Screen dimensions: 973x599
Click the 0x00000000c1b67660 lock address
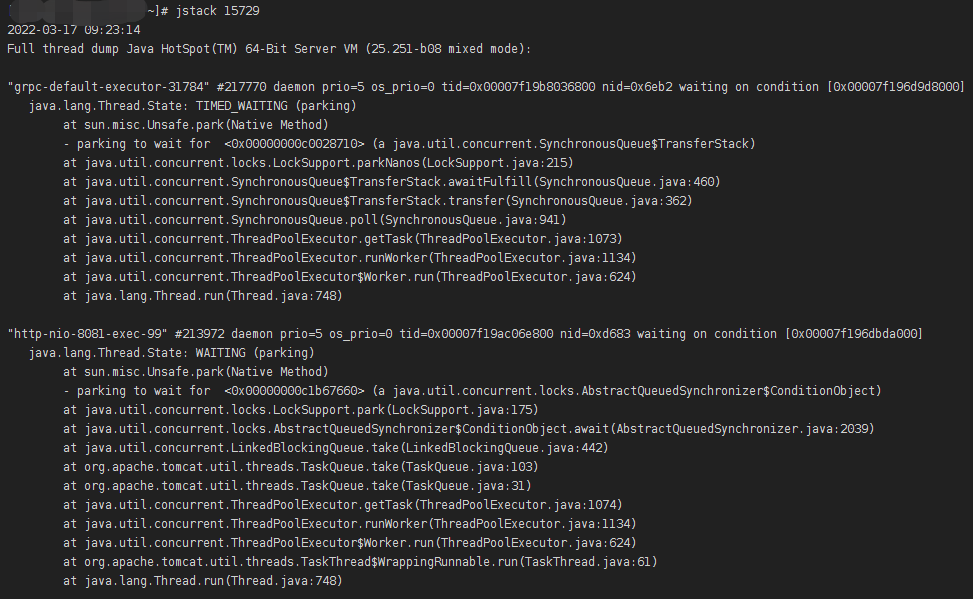click(x=294, y=391)
